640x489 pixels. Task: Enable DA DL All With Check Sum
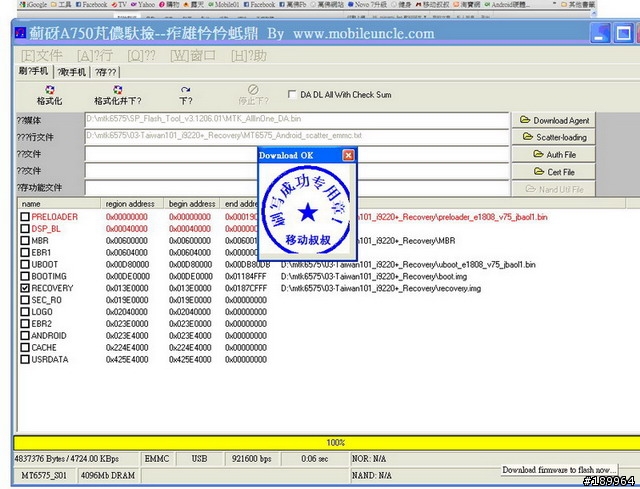(x=292, y=94)
